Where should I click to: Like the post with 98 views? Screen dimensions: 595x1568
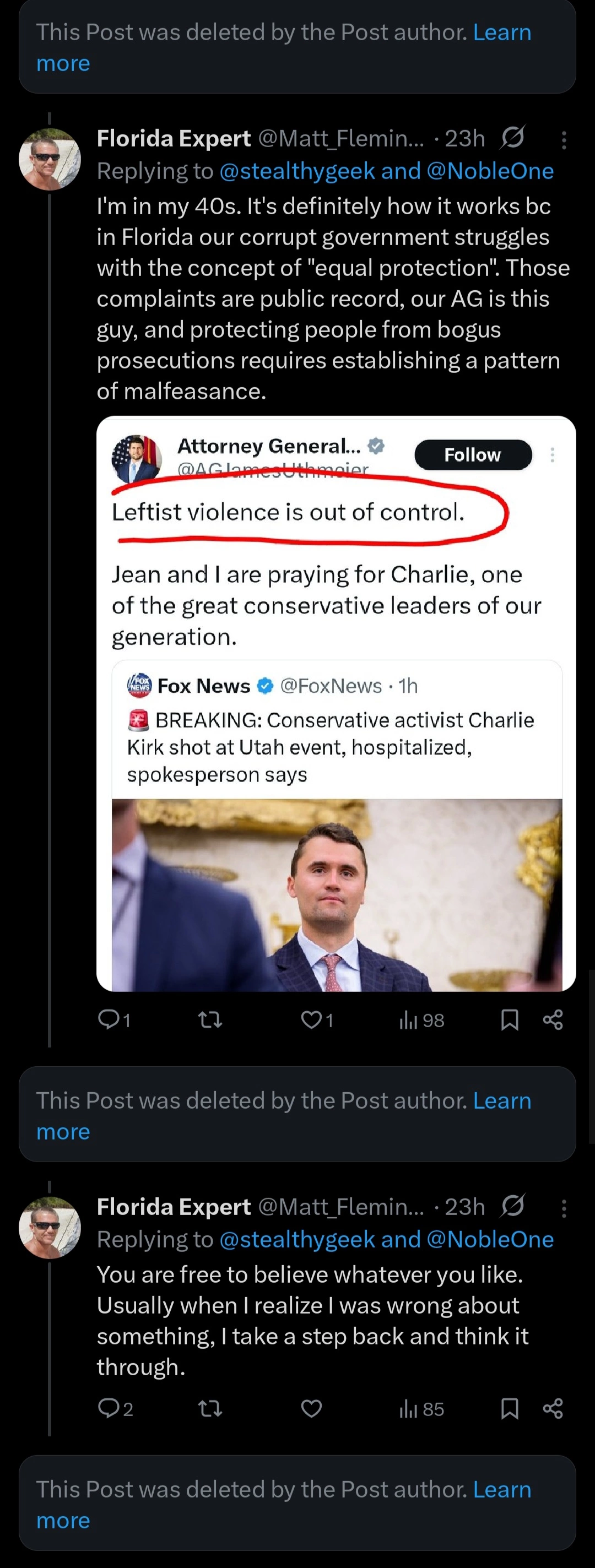317,1019
